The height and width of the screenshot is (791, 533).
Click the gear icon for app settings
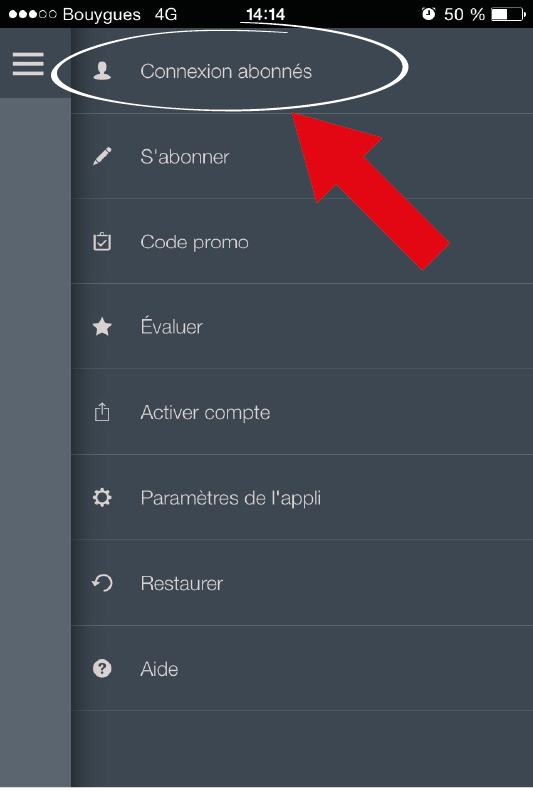(102, 498)
